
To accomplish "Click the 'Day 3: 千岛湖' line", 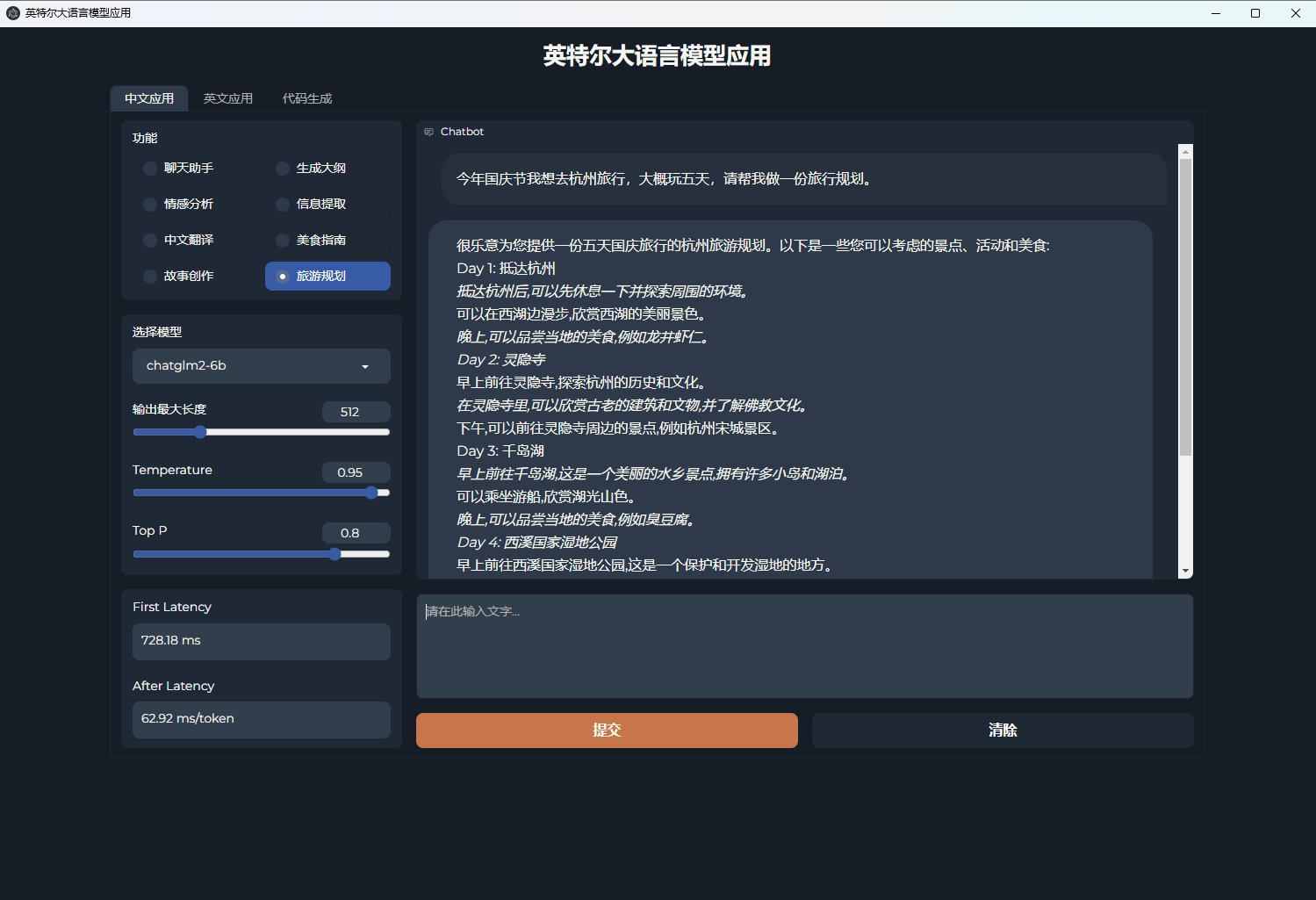I will click(x=500, y=451).
